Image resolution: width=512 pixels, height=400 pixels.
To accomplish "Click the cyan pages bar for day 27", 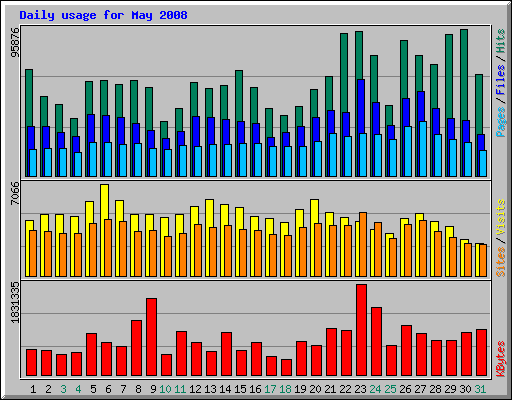I will point(423,149).
